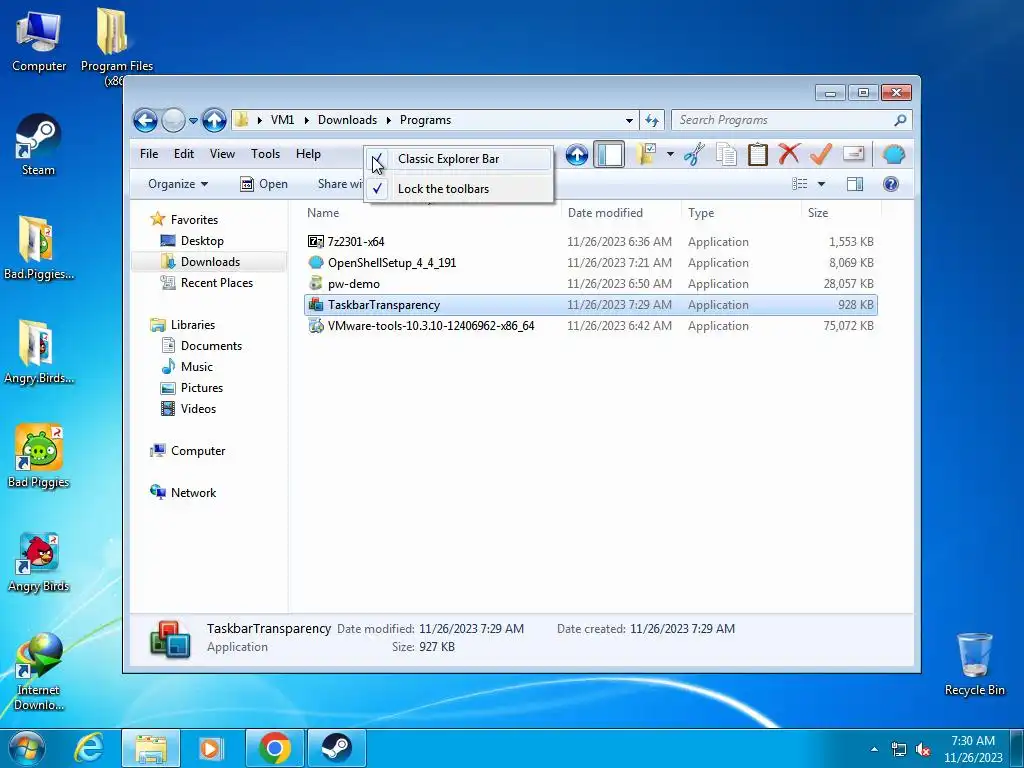Click the Open command button
Image resolution: width=1024 pixels, height=768 pixels.
264,184
